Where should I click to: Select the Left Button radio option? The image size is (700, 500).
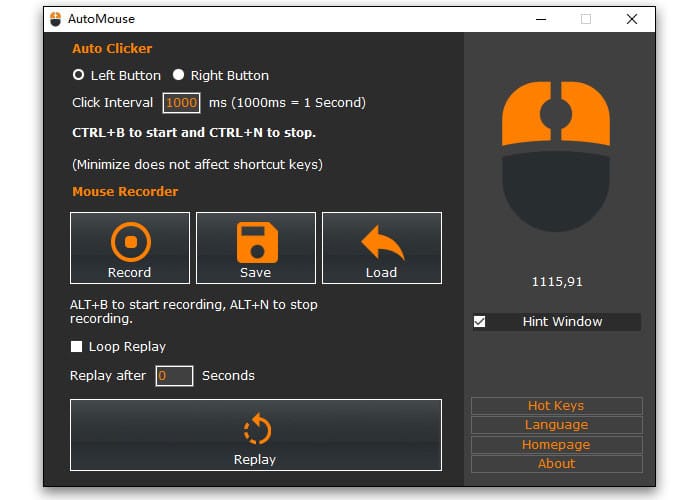(x=79, y=75)
